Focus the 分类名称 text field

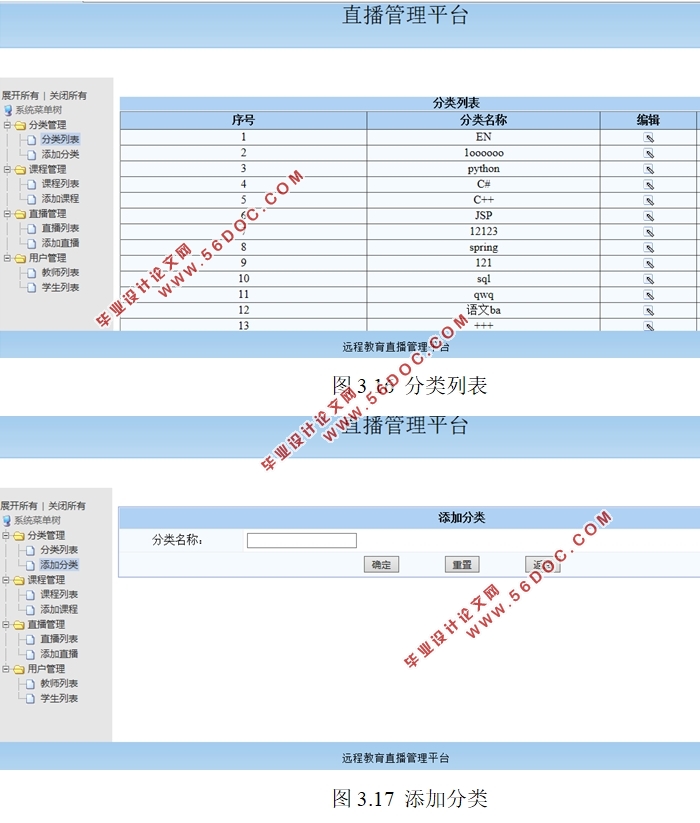tap(301, 541)
